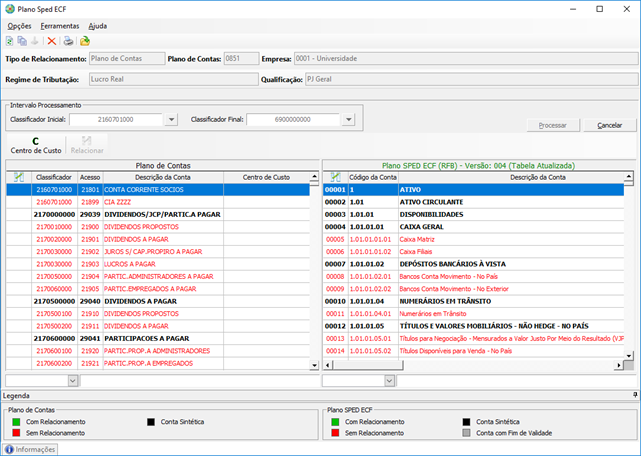Select SPED row Bancos Conta Movimento - No Exterior
The image size is (641, 456).
[x=473, y=289]
